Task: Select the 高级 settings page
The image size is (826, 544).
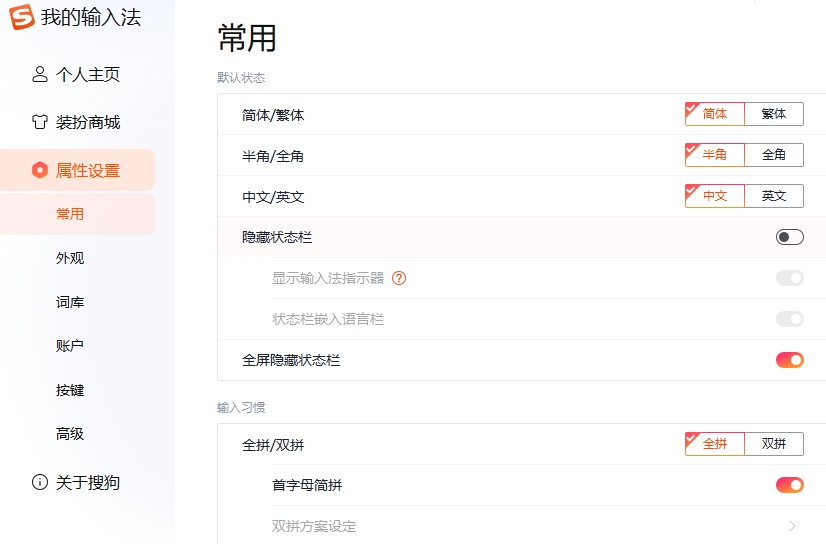Action: [70, 434]
